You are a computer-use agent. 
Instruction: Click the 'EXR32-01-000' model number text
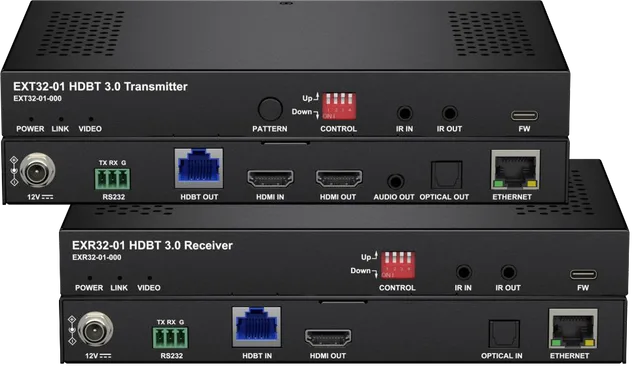coord(97,257)
